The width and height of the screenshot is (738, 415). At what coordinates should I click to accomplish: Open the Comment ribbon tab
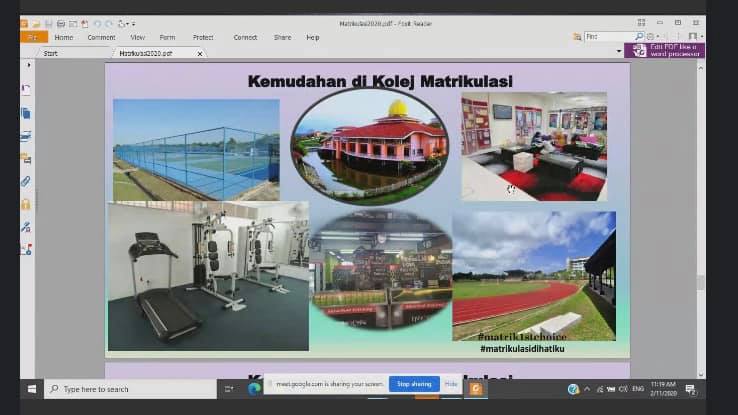101,37
